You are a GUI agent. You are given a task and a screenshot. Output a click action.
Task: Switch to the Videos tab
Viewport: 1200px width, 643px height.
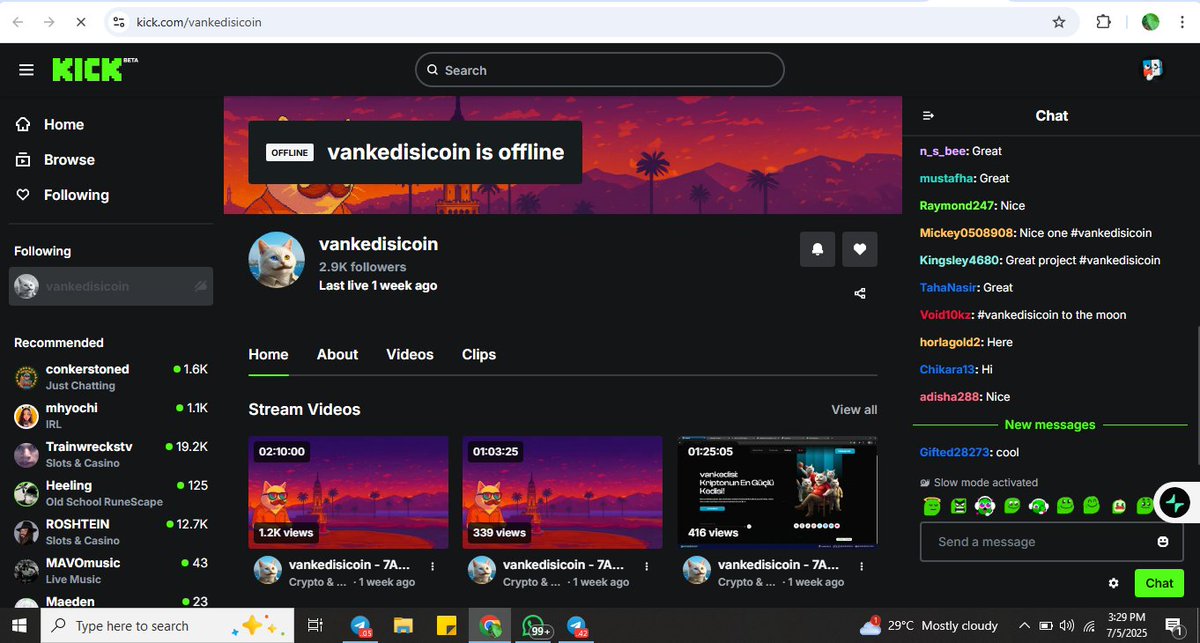pos(410,355)
